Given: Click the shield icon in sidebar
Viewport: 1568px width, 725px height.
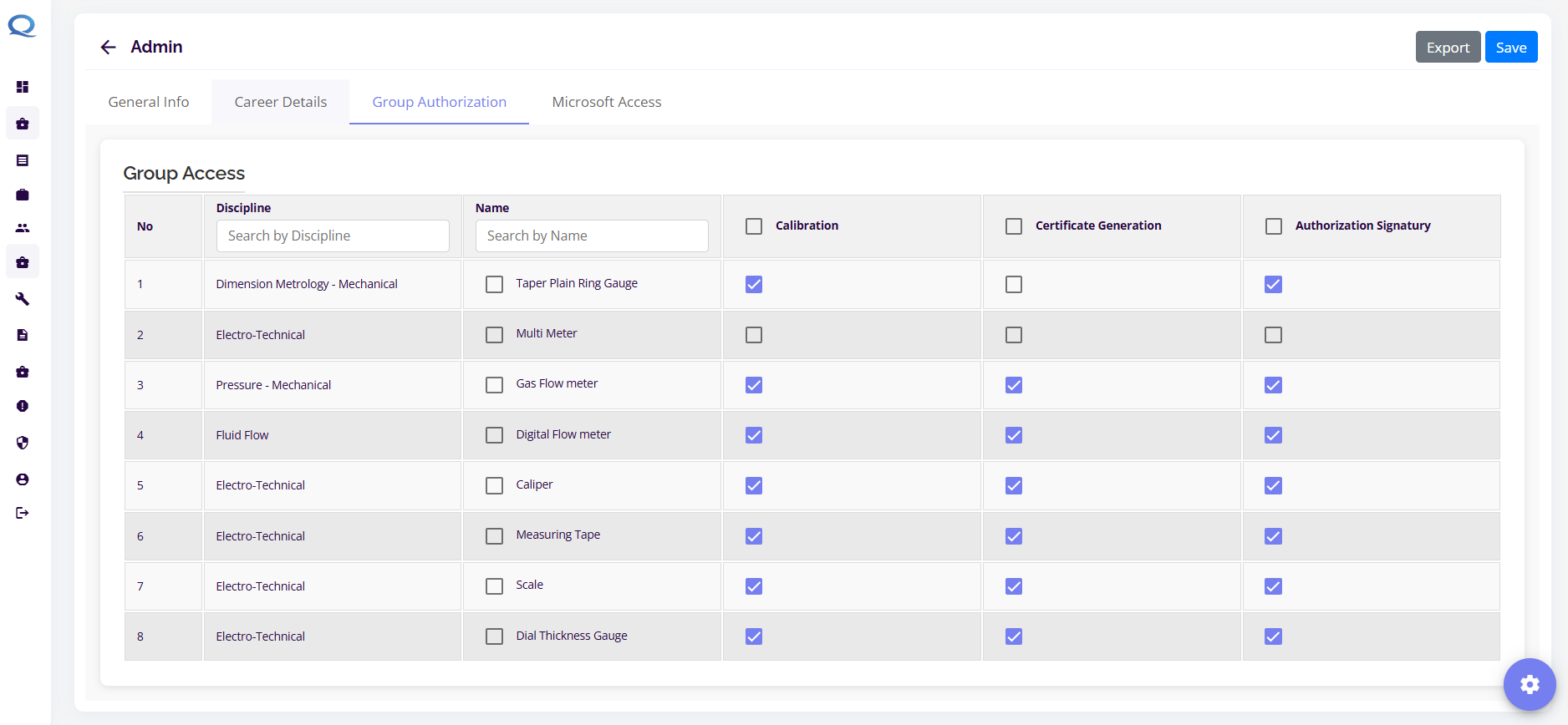Looking at the screenshot, I should tap(23, 443).
